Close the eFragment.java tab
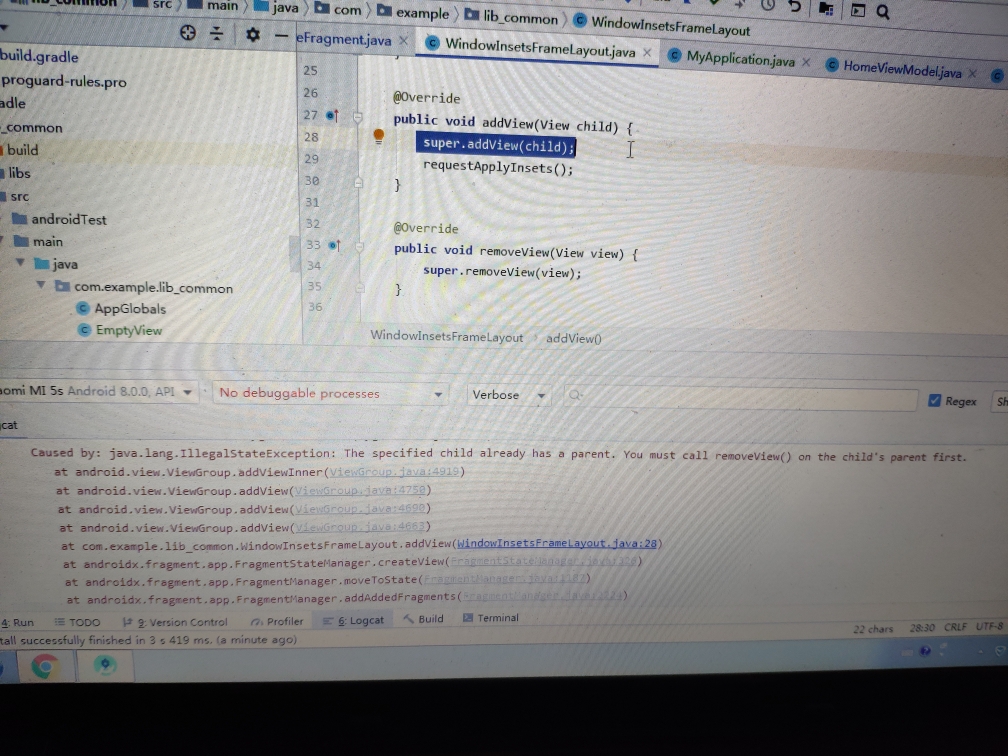1008x756 pixels. click(403, 40)
